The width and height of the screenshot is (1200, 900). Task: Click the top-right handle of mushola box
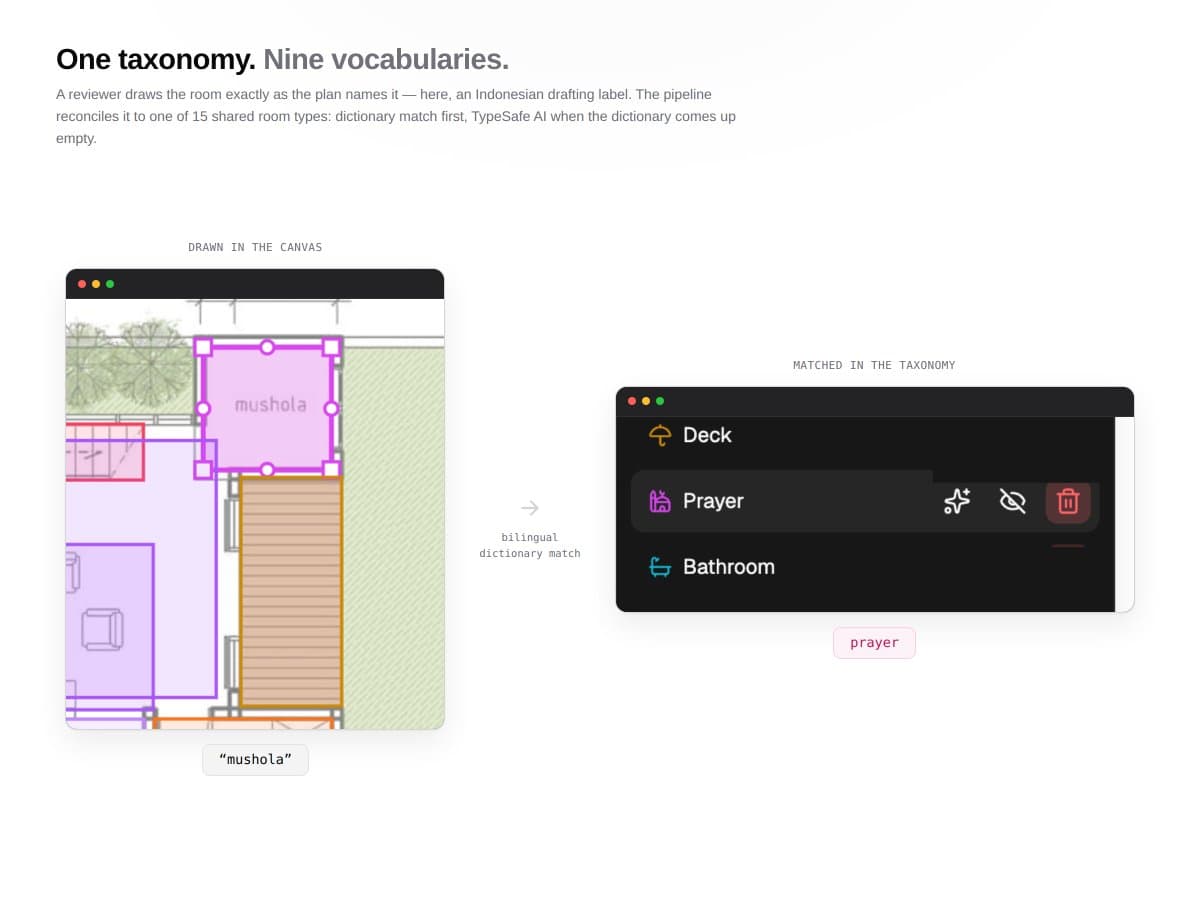click(331, 347)
